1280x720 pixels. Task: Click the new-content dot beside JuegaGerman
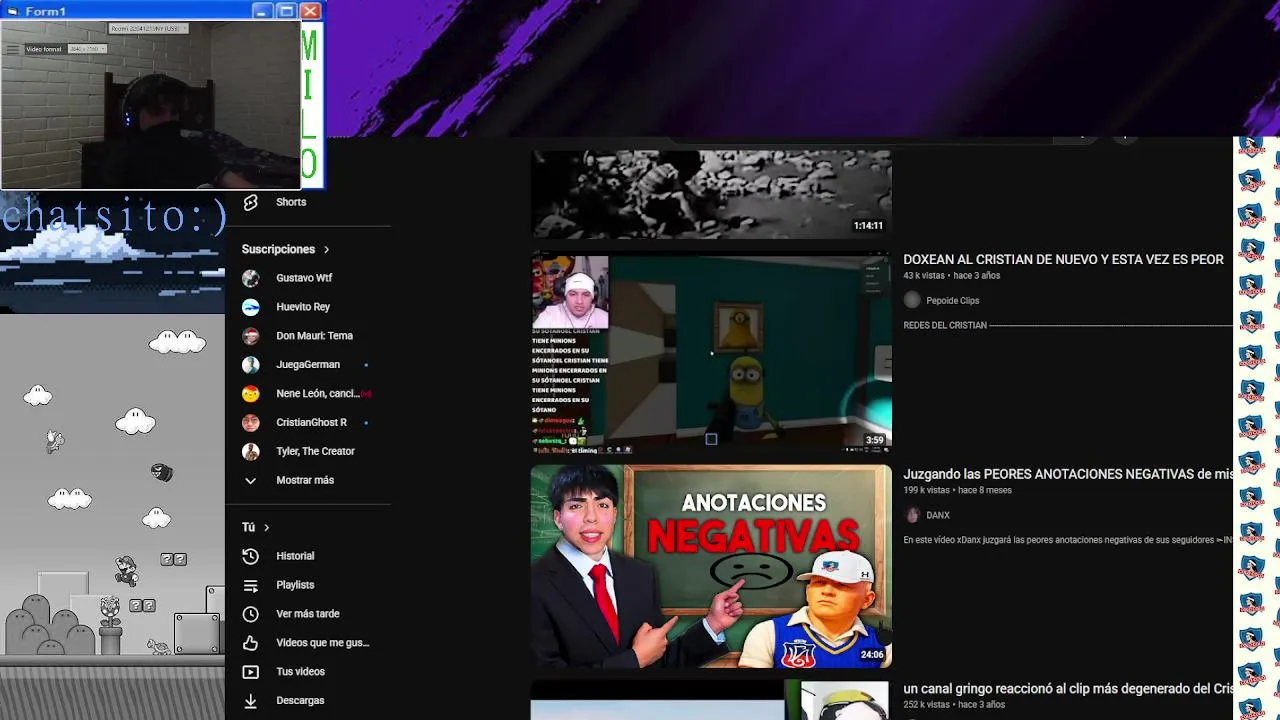coord(366,365)
